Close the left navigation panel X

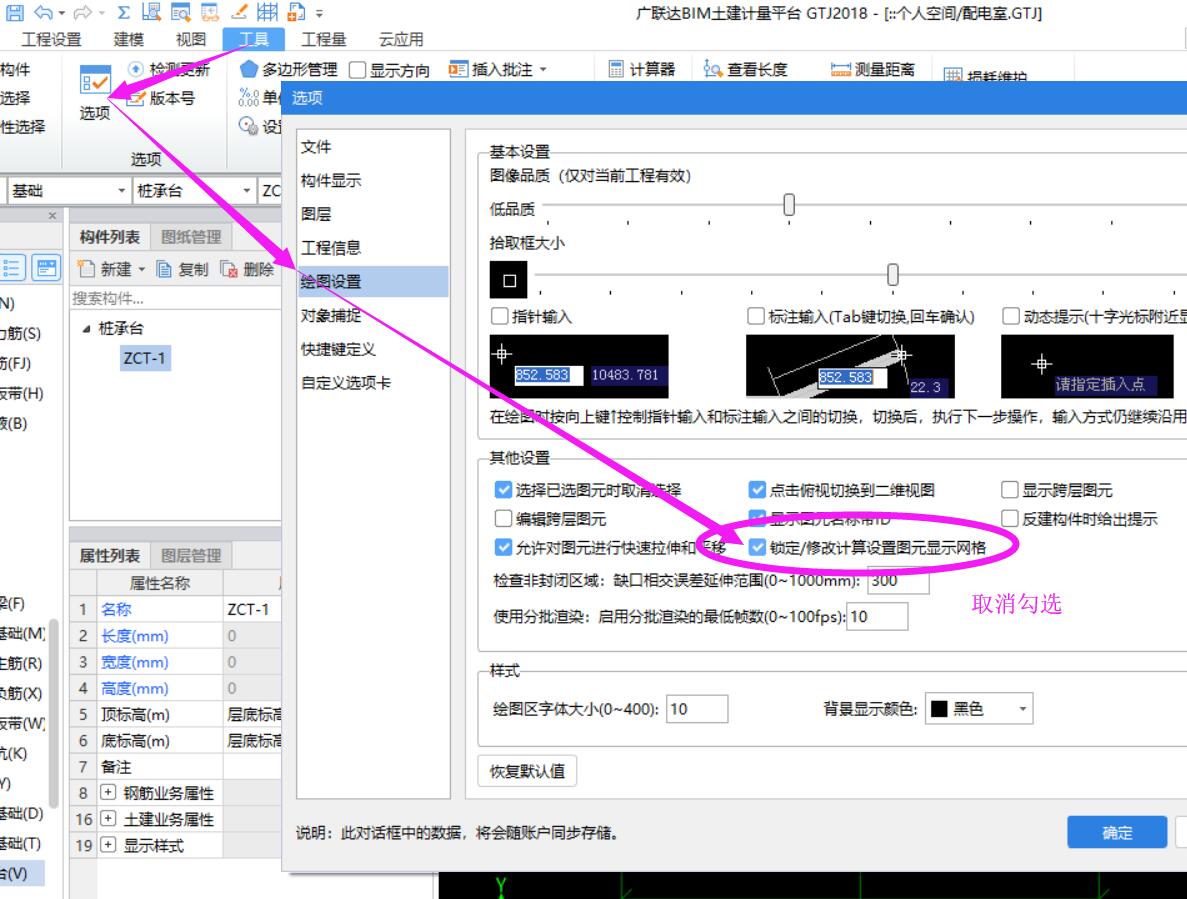pos(52,216)
